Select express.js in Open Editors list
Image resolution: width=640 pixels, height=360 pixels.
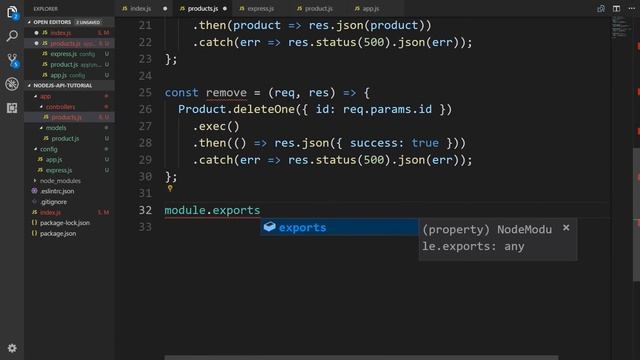pos(69,54)
